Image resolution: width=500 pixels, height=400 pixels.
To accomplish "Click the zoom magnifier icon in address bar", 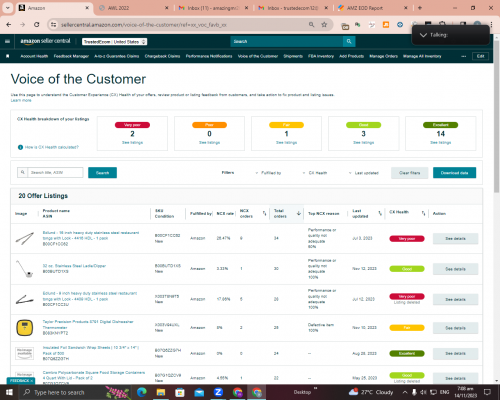I will (x=311, y=25).
